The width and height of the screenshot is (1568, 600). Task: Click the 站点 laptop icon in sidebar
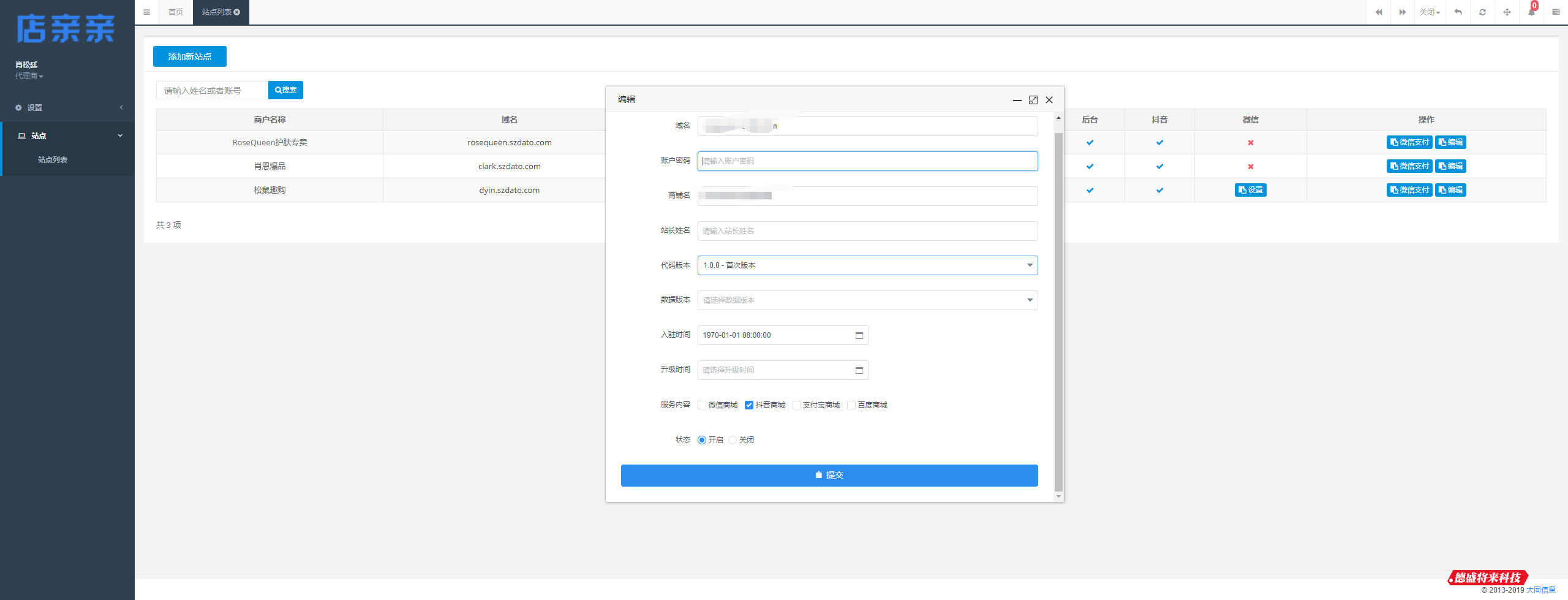(x=21, y=136)
